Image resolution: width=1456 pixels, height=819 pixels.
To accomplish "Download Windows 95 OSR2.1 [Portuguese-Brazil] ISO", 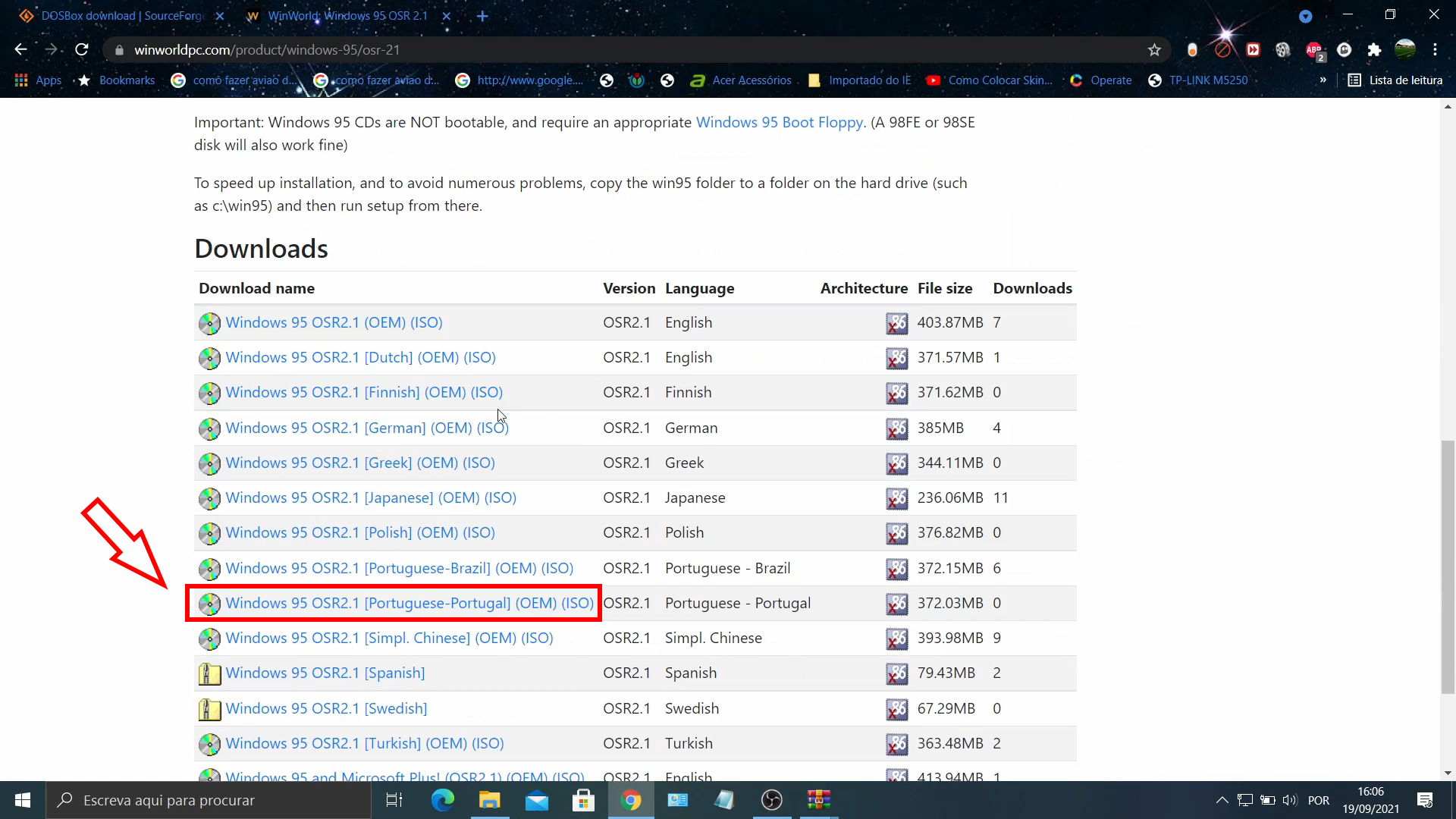I will 399,568.
